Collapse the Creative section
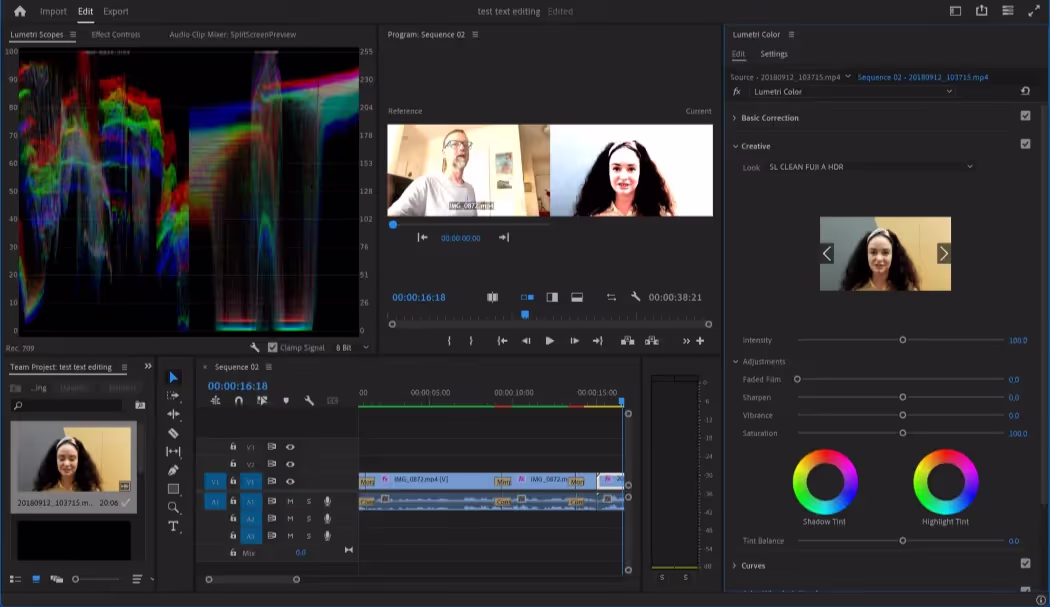This screenshot has height=607, width=1050. pos(735,146)
